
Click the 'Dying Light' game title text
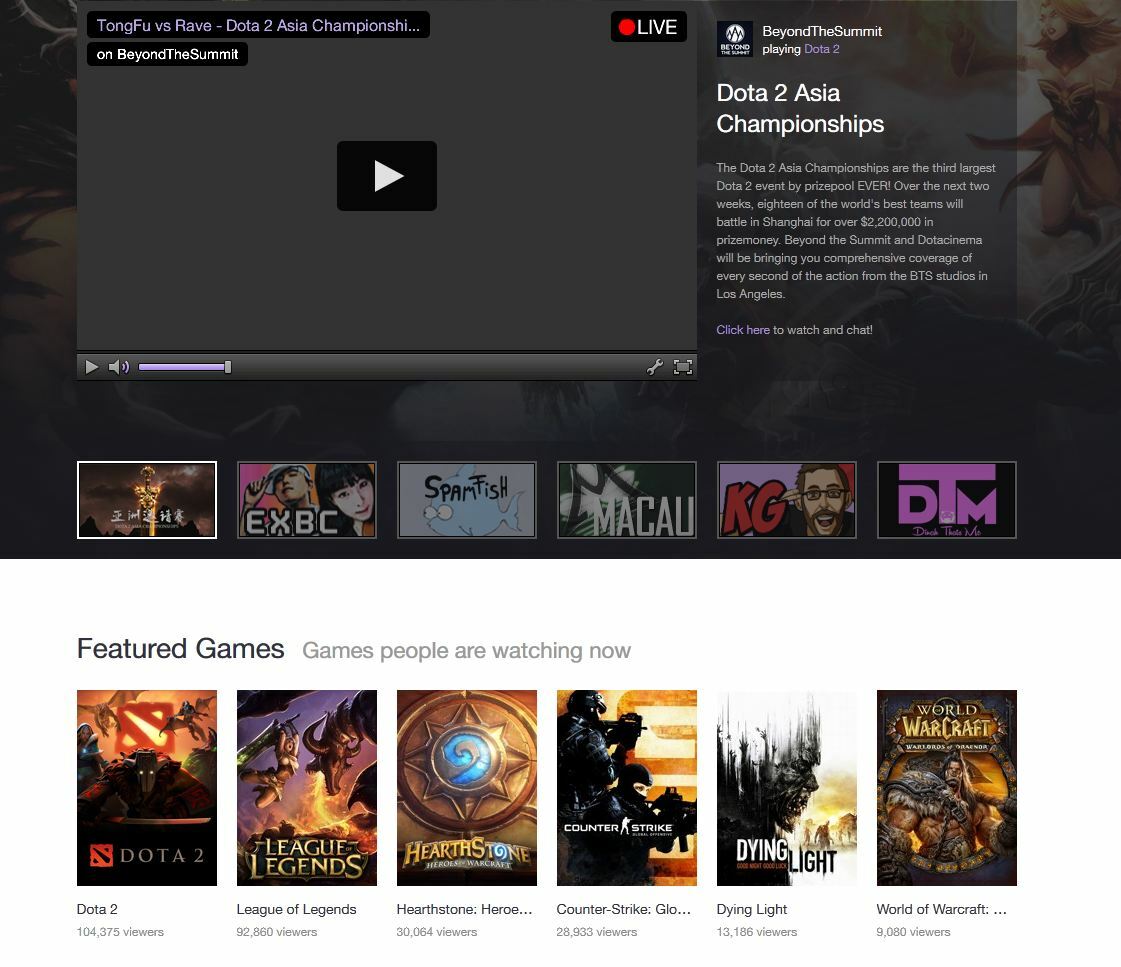[751, 910]
